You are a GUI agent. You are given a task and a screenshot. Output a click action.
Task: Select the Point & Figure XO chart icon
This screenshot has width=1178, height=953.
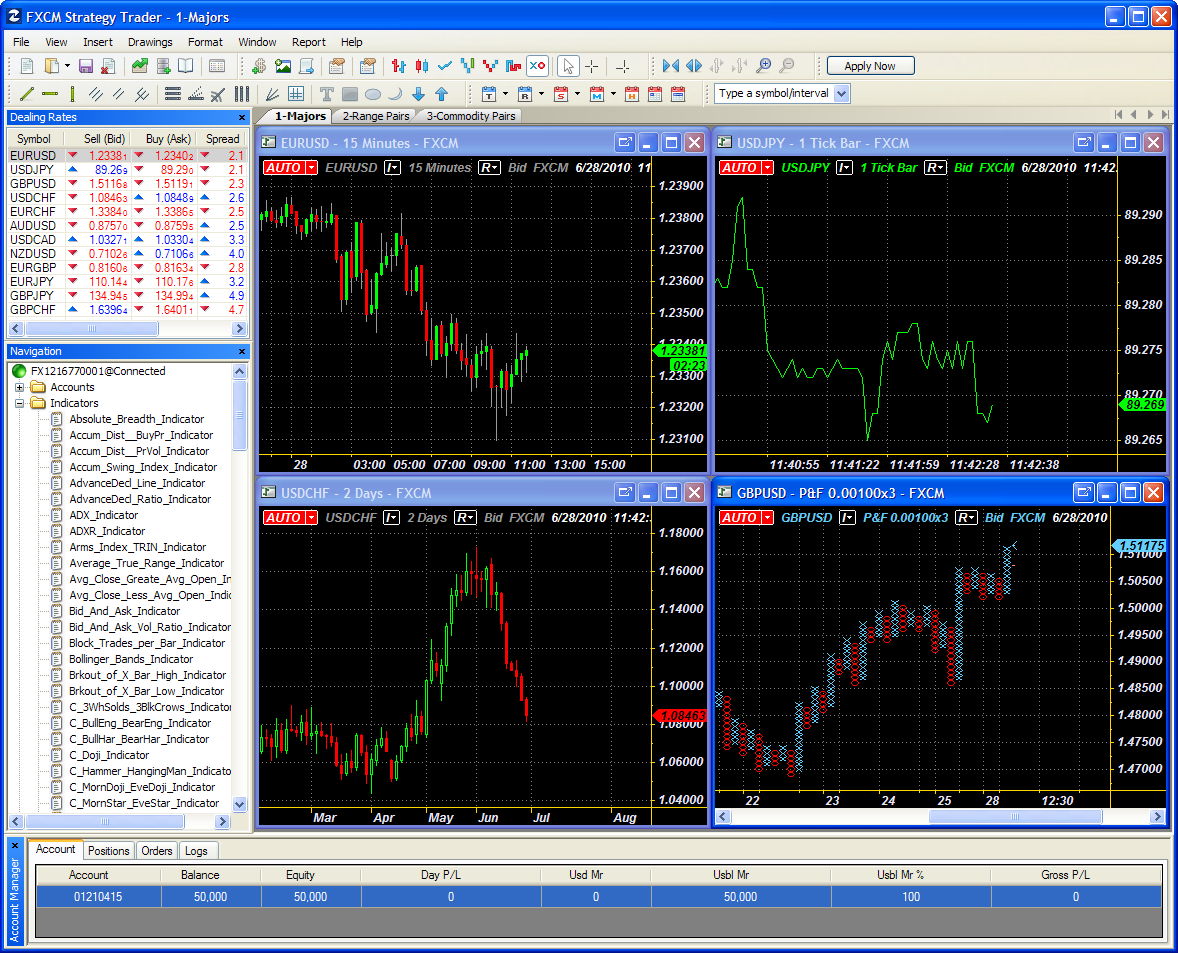(537, 66)
